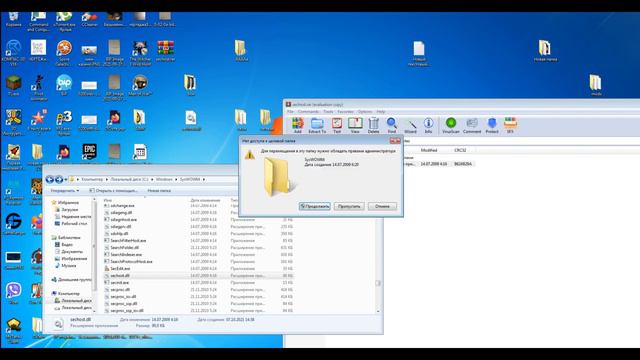
Task: Open the Корзина recycle bin desktop icon
Action: coord(13,20)
